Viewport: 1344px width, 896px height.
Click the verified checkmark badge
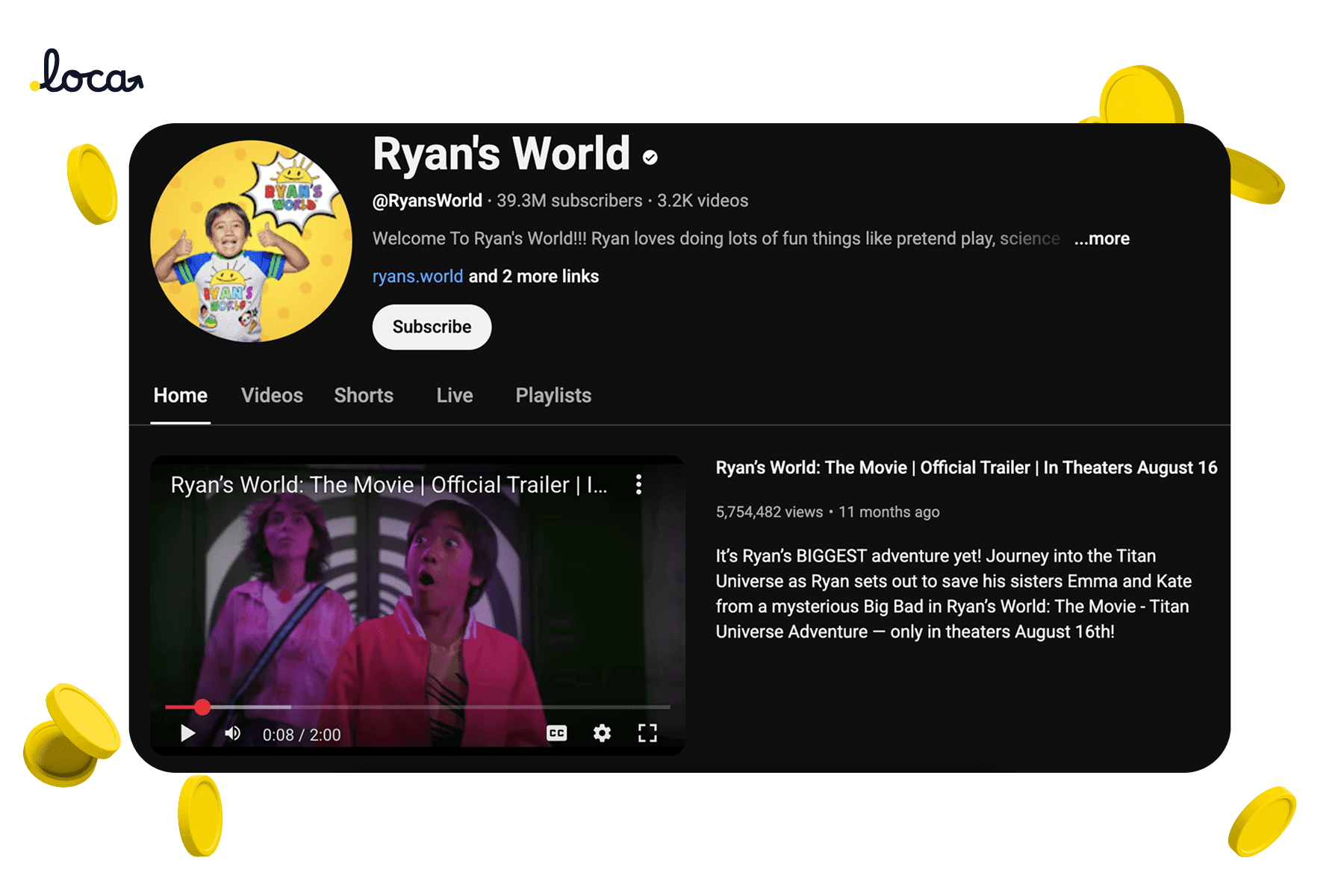(x=650, y=157)
